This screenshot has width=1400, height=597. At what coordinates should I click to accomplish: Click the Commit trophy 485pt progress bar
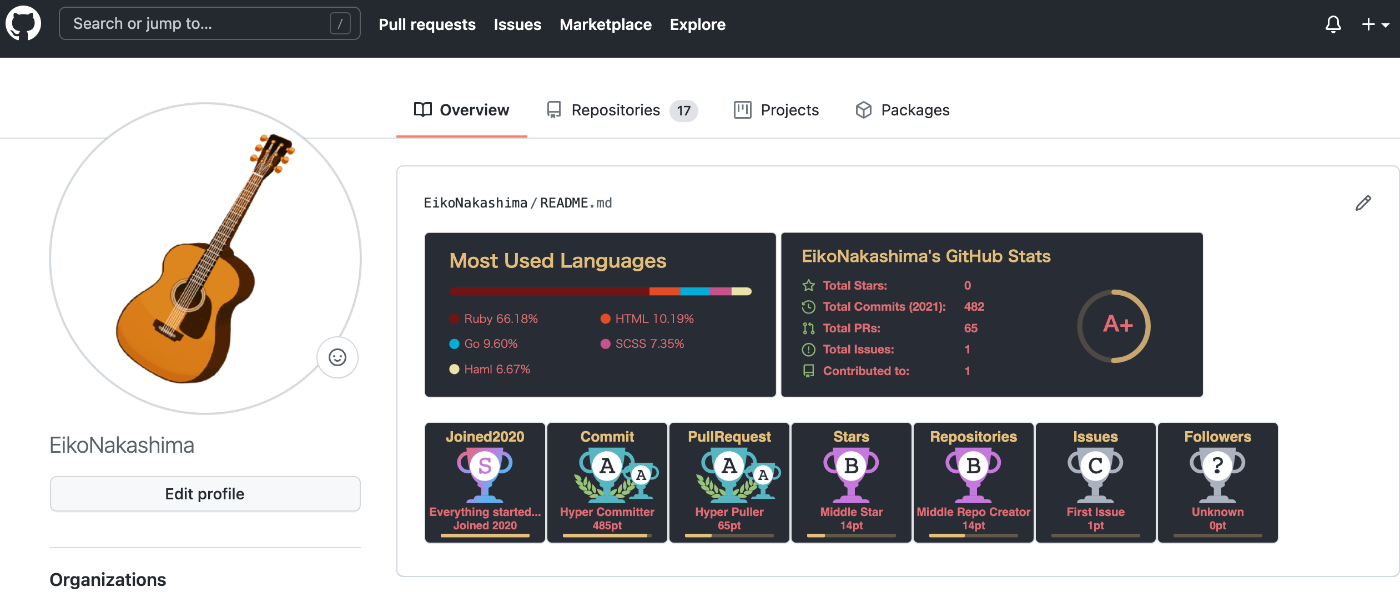tap(607, 536)
